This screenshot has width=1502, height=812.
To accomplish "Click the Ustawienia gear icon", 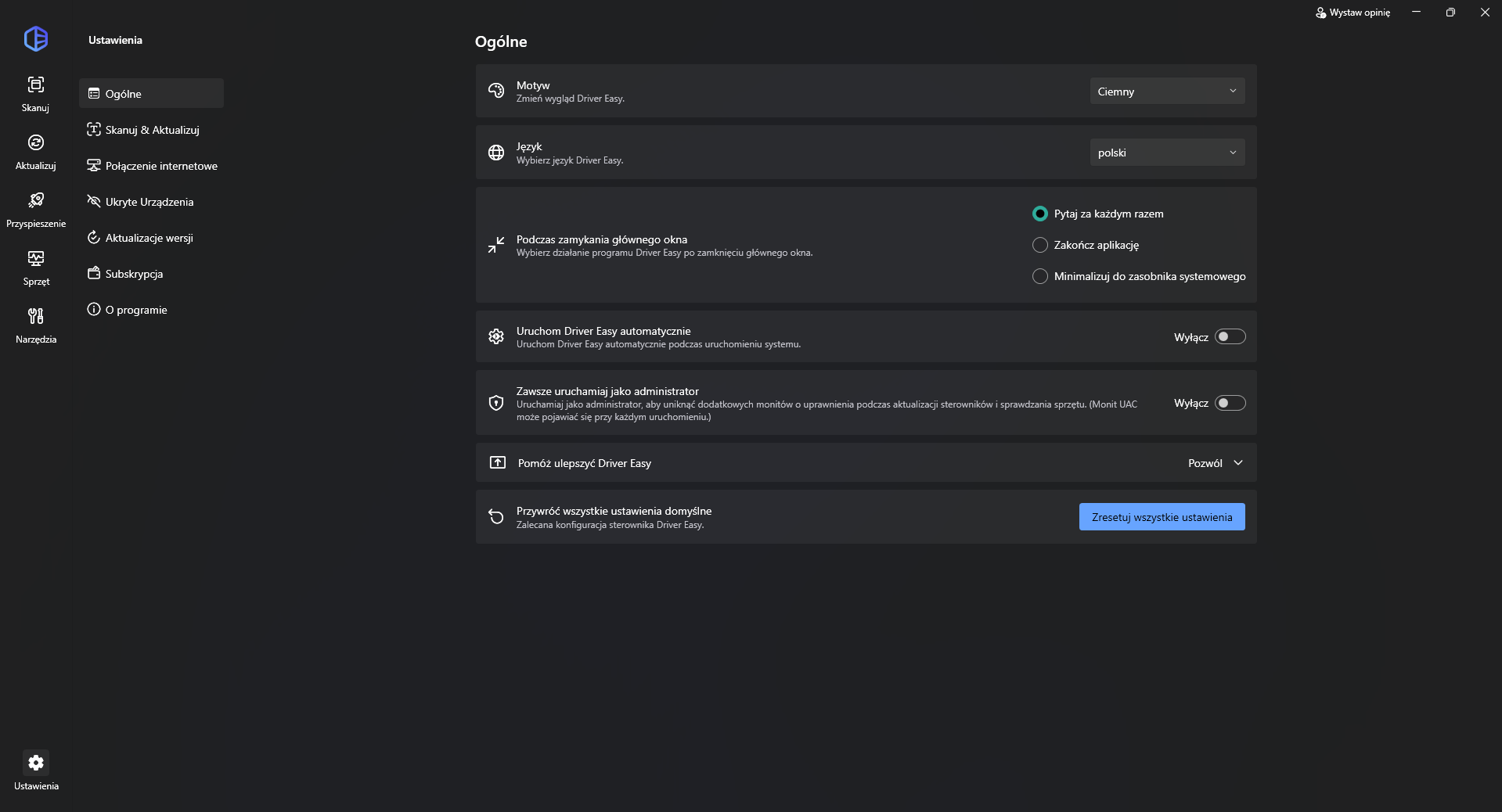I will pyautogui.click(x=36, y=763).
